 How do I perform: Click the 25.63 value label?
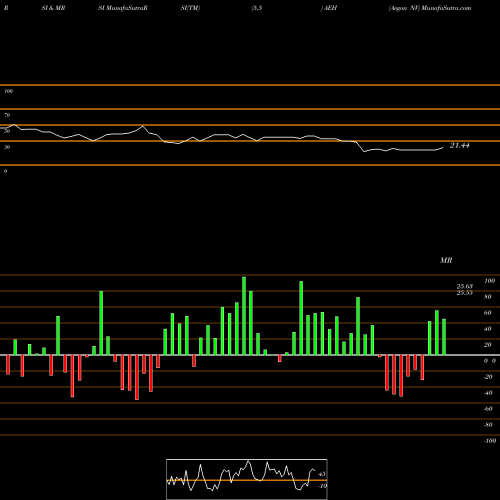(465, 286)
